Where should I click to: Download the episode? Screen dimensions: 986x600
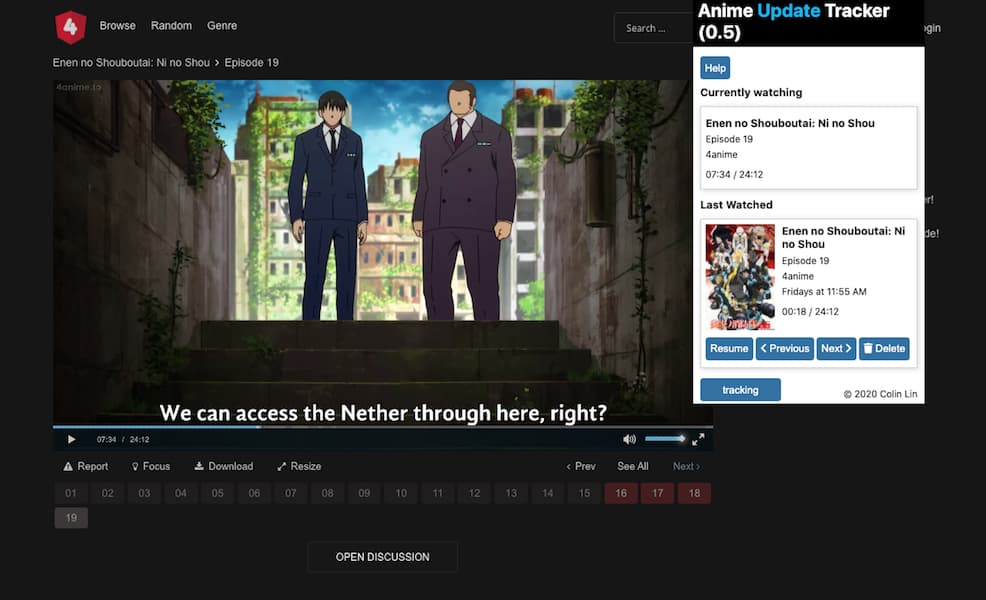pos(223,466)
